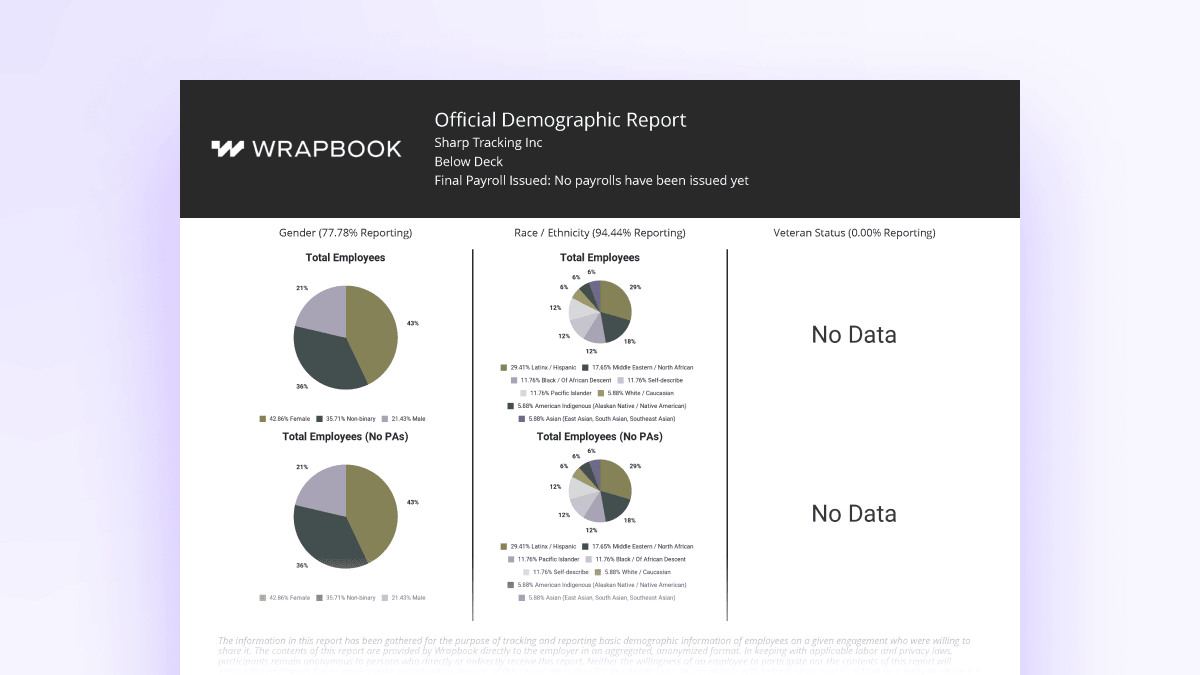Click 11.76% Self-describe in top Race legend
1200x675 pixels.
[655, 380]
